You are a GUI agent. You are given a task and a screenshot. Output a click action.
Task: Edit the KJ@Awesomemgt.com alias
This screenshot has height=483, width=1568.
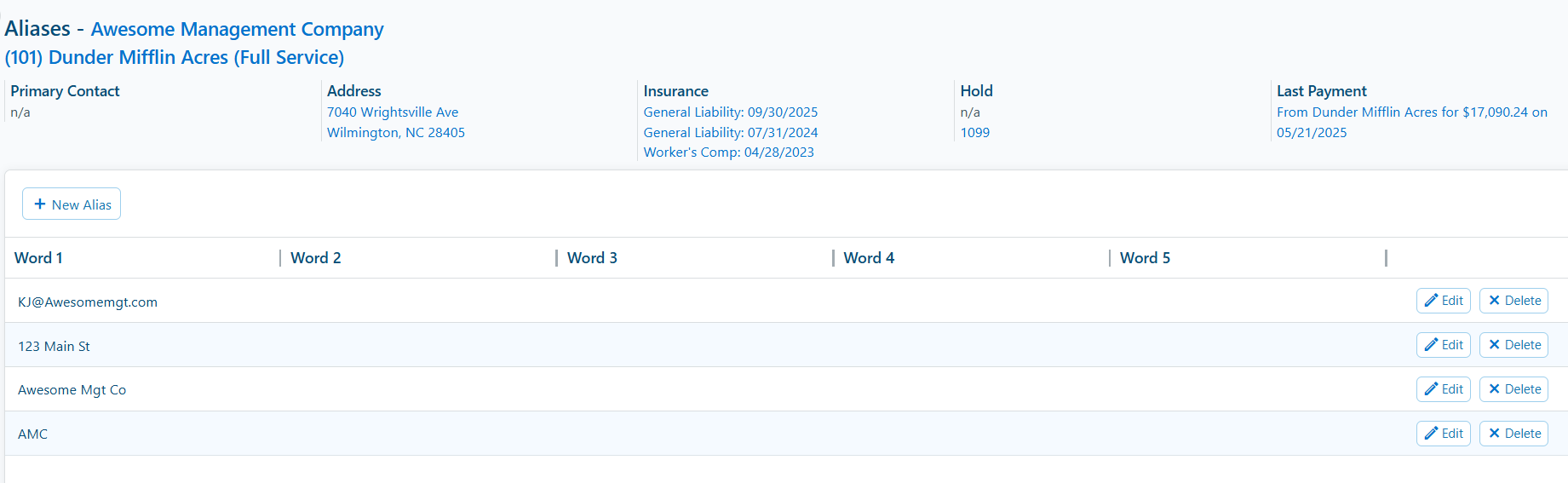click(1444, 301)
